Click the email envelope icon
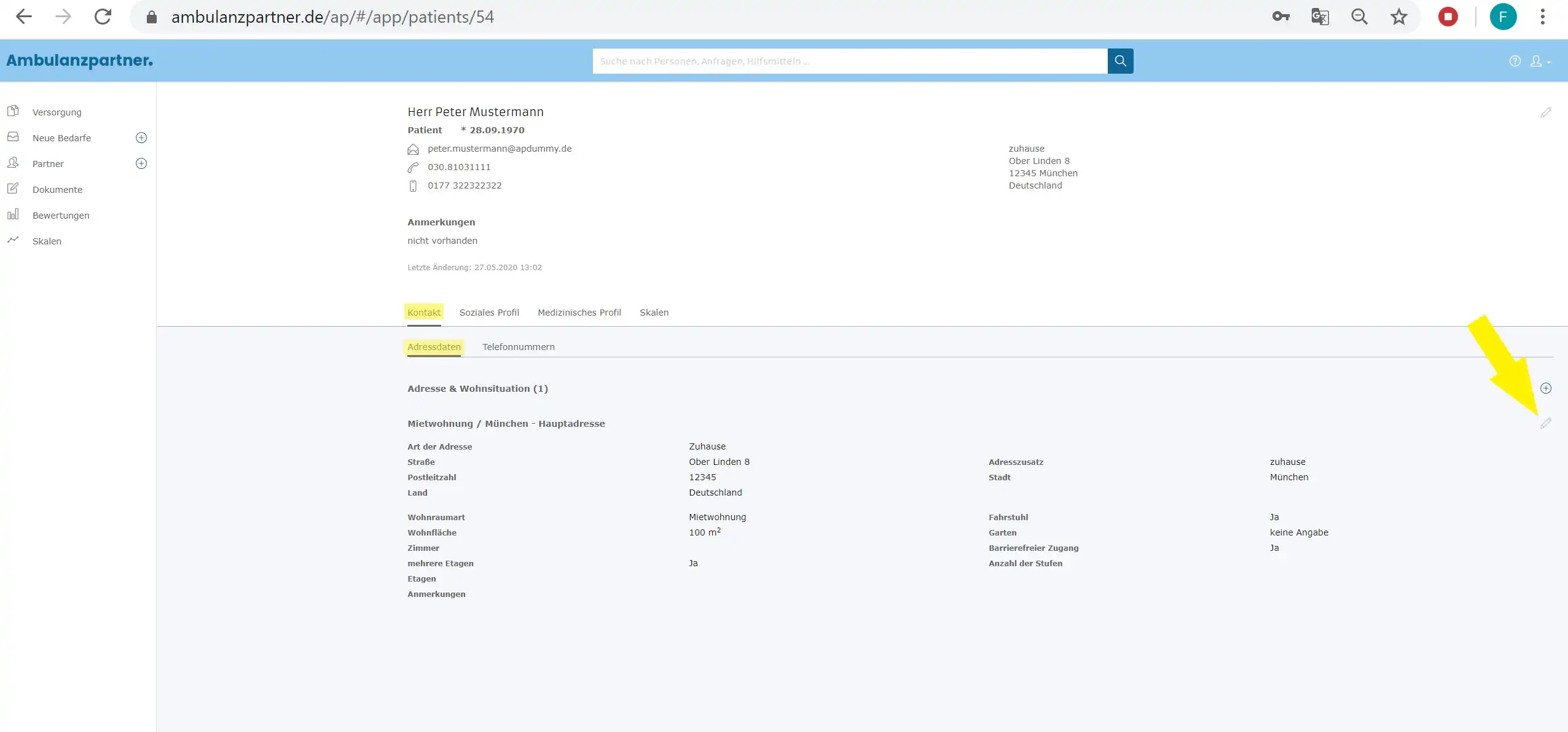Screen dimensions: 1568x732 pos(413,149)
